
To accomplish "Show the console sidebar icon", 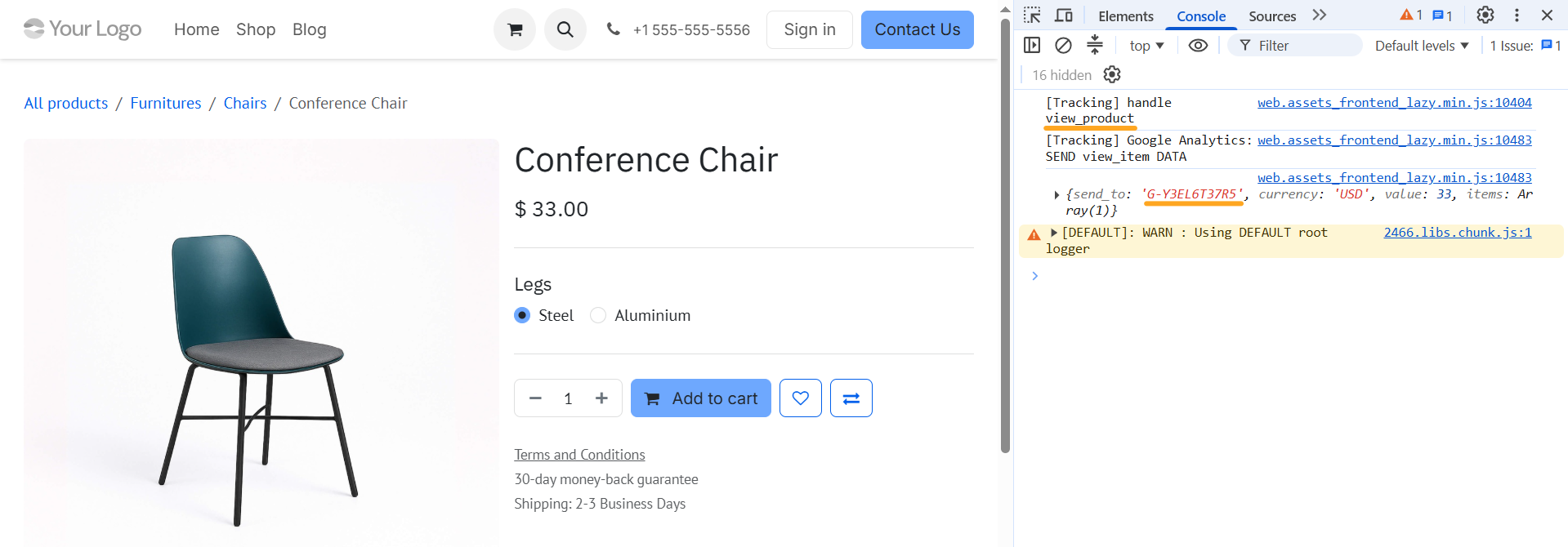I will [x=1032, y=45].
